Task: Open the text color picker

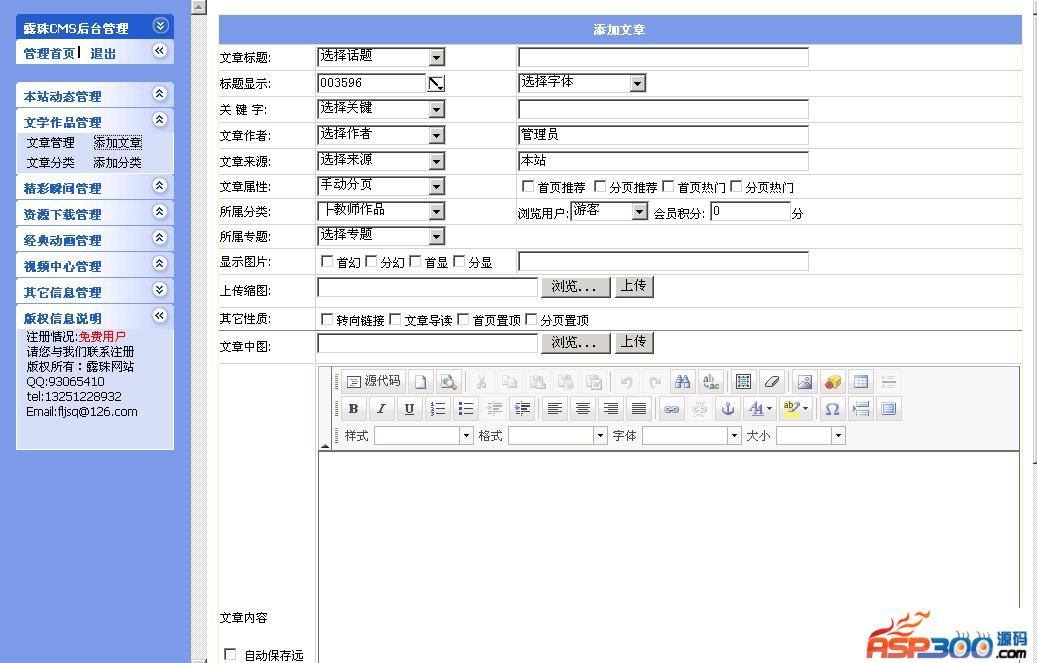Action: 759,409
